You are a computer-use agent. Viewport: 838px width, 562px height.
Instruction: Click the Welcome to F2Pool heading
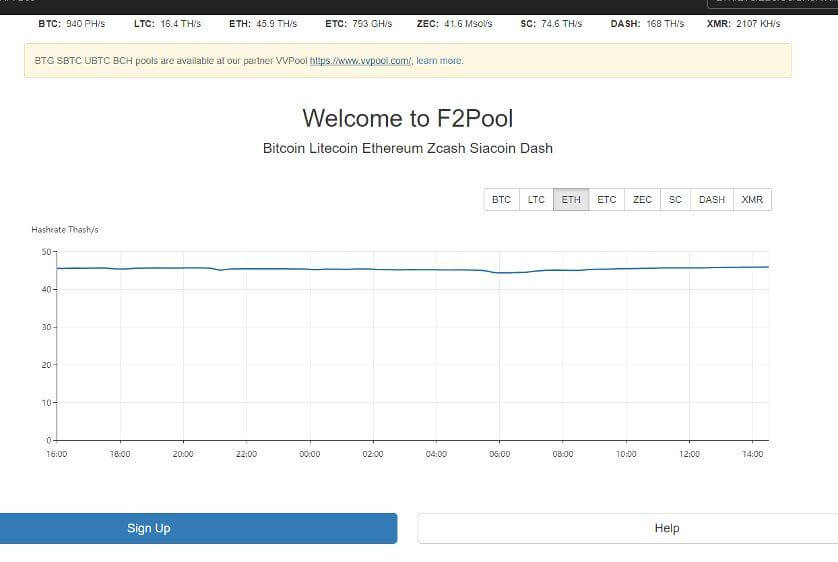tap(408, 119)
